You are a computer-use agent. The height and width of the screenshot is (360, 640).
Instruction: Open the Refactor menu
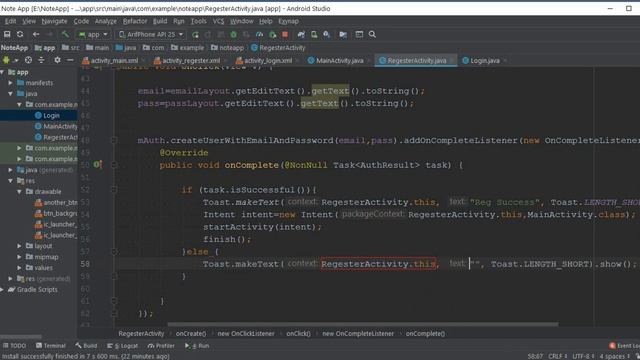(135, 21)
